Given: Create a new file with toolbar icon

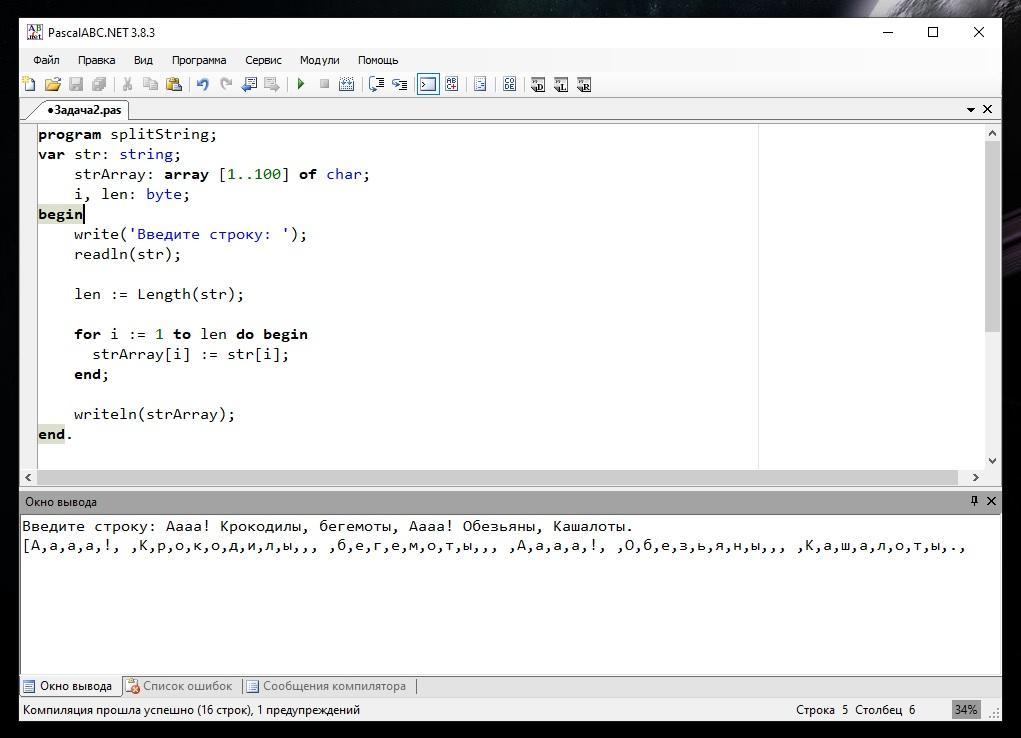Looking at the screenshot, I should point(29,85).
